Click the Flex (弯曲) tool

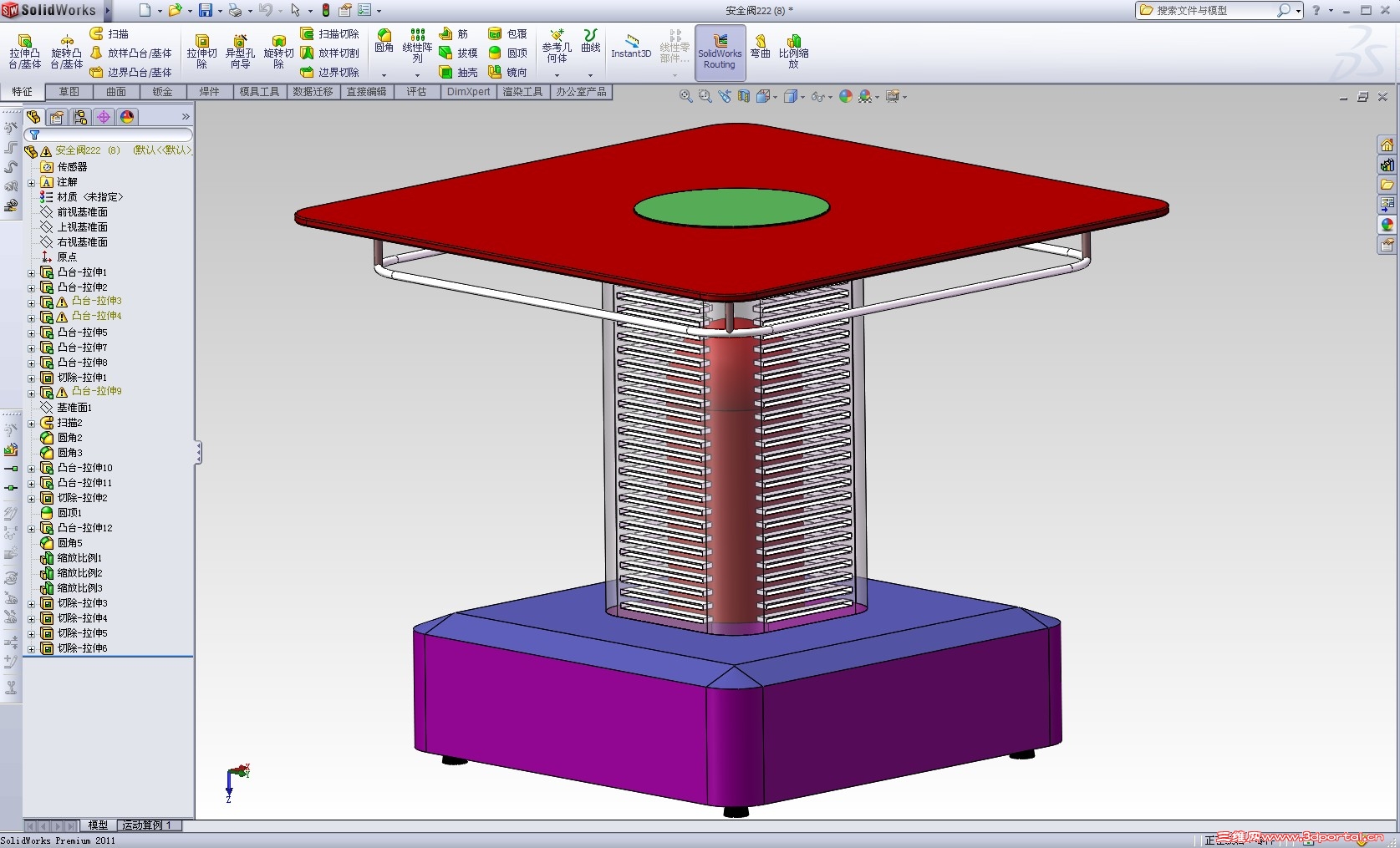(760, 46)
